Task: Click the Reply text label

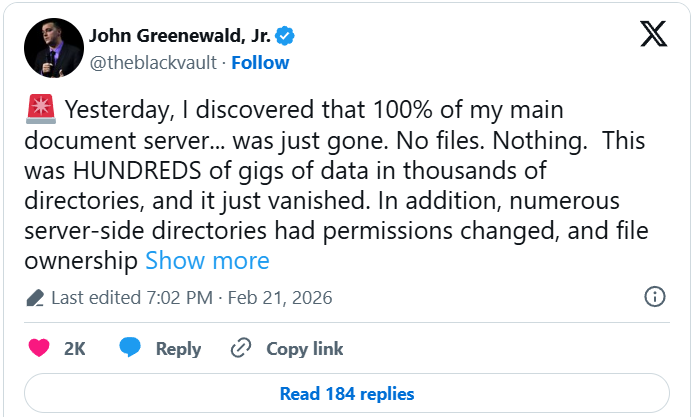Action: [178, 349]
